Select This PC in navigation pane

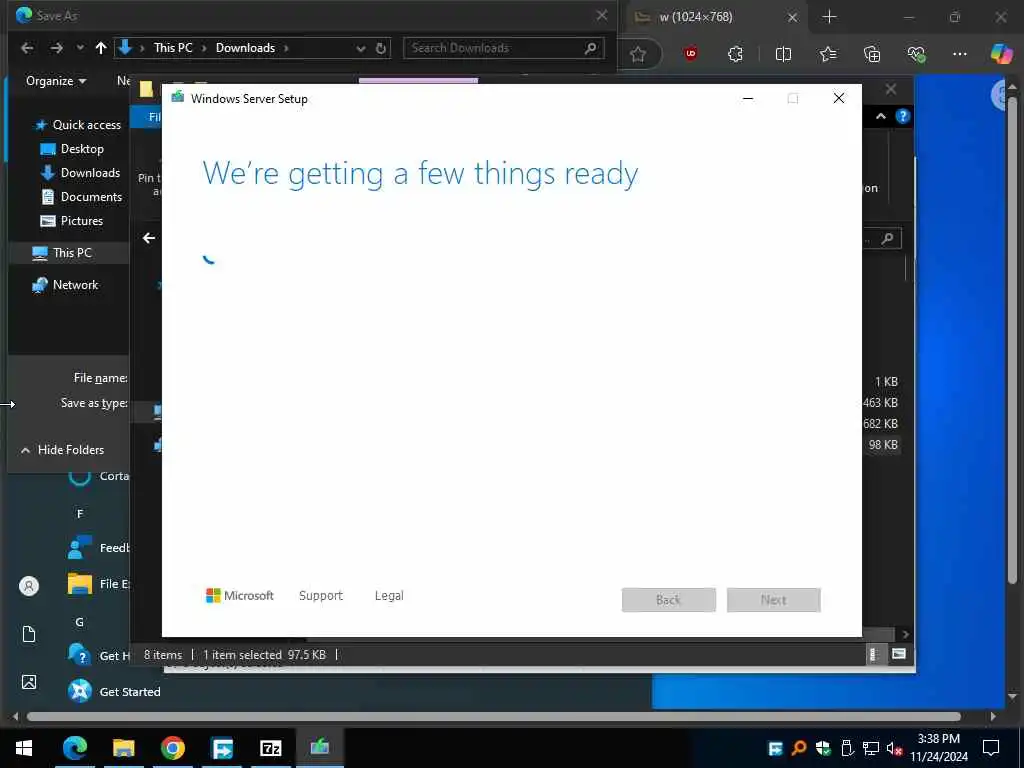tap(62, 253)
